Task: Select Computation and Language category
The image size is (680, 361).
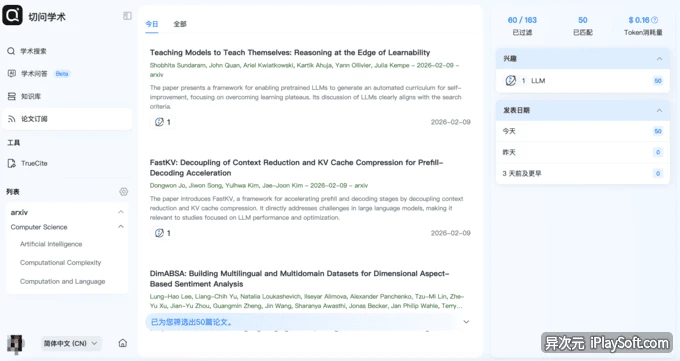Action: click(62, 282)
